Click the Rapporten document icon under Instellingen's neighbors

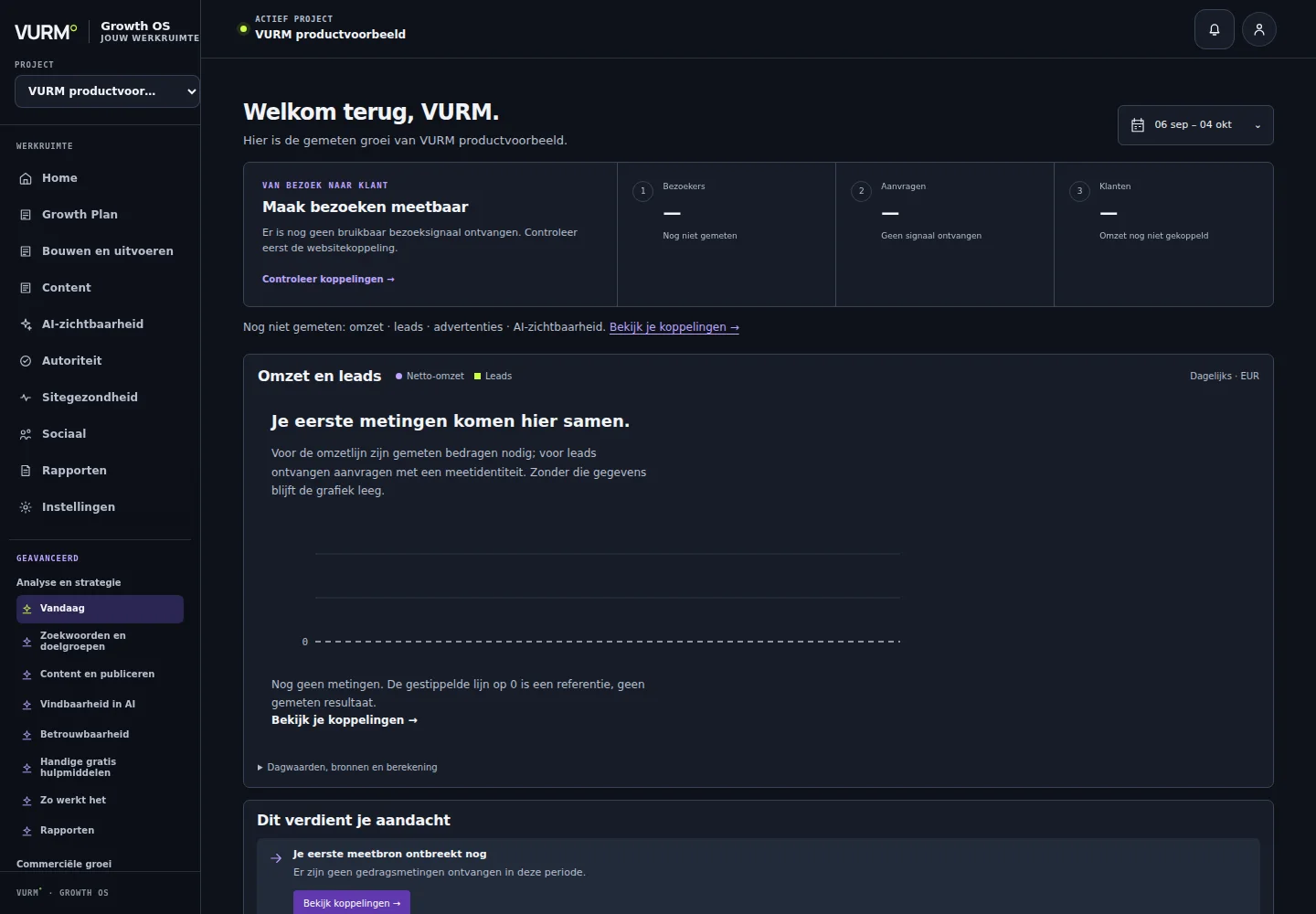[x=26, y=471]
